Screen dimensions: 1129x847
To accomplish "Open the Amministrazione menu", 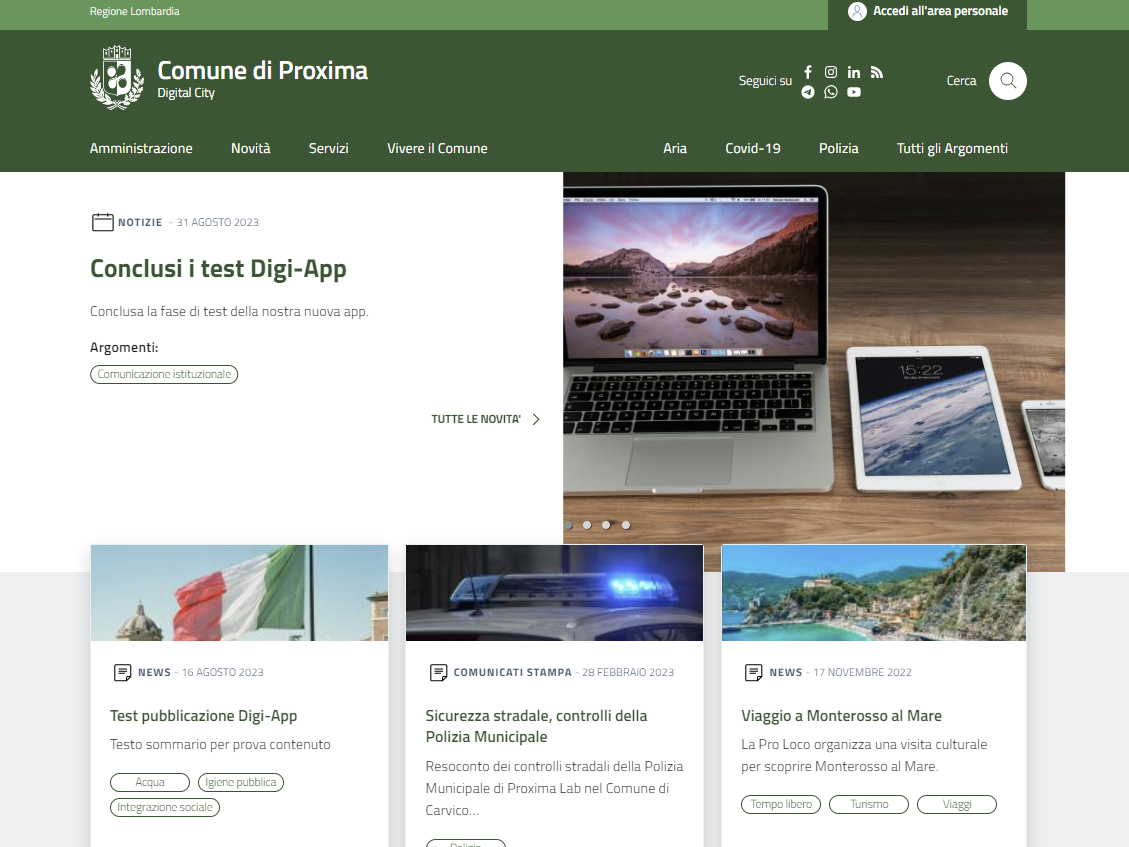I will coord(141,148).
